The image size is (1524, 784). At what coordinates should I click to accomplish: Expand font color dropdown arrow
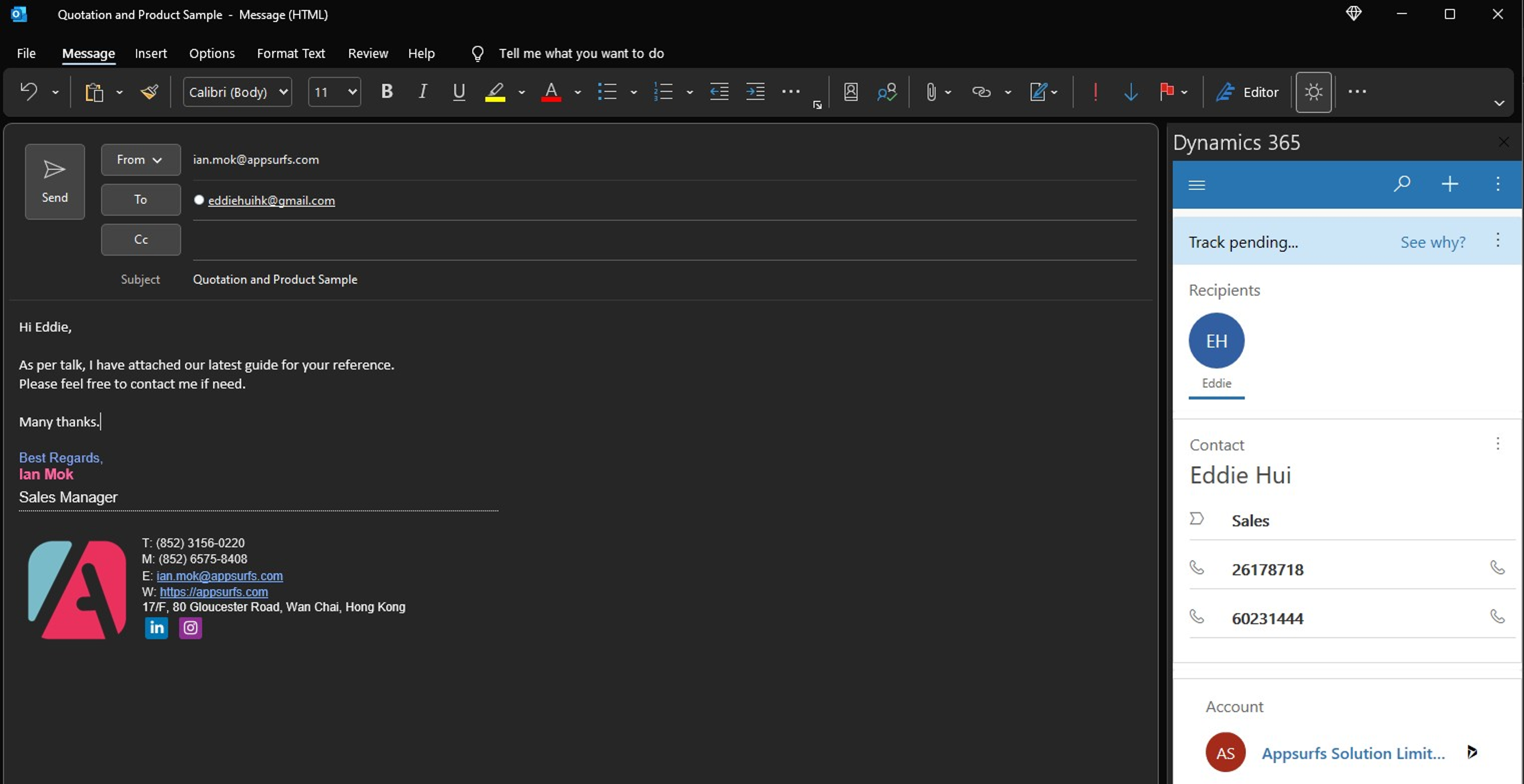578,92
